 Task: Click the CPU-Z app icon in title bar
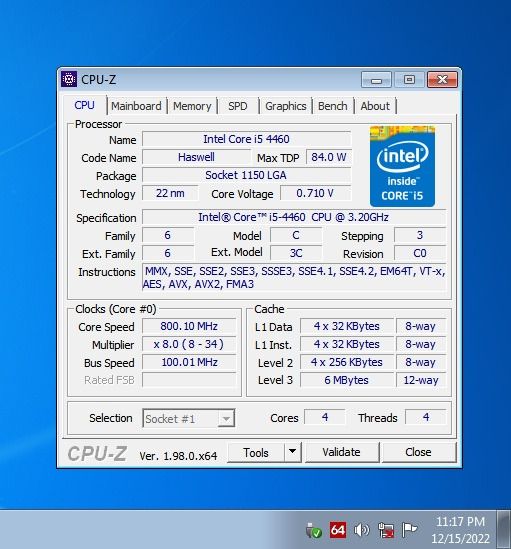(x=69, y=79)
